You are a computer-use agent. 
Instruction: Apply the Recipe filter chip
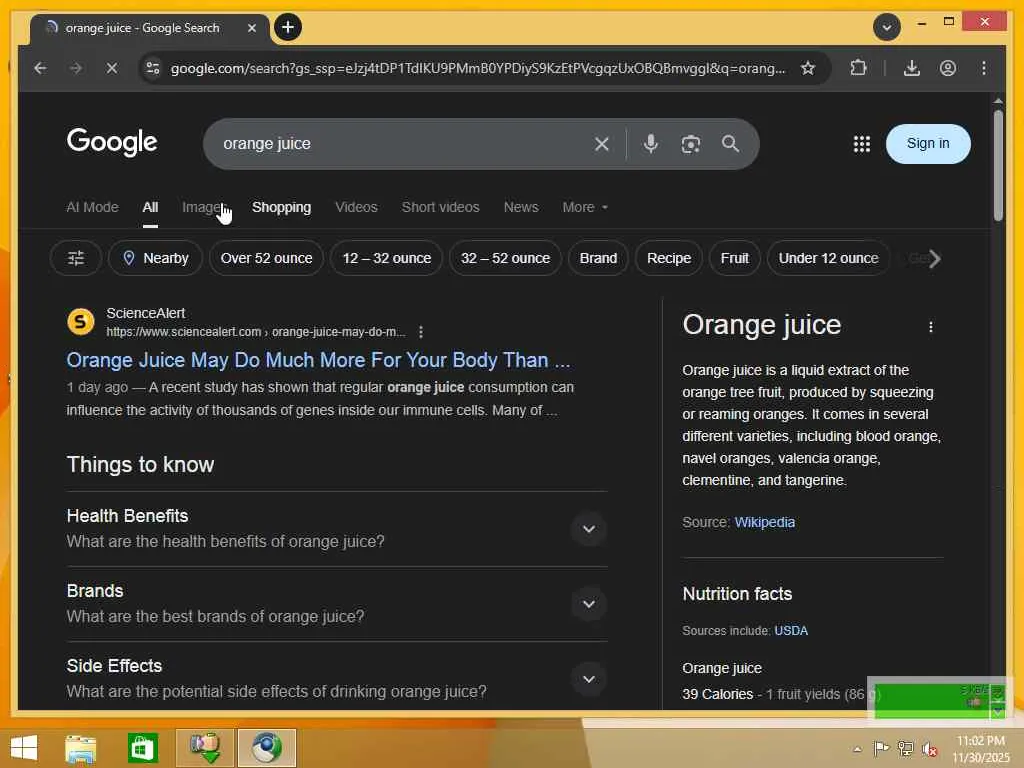(669, 258)
